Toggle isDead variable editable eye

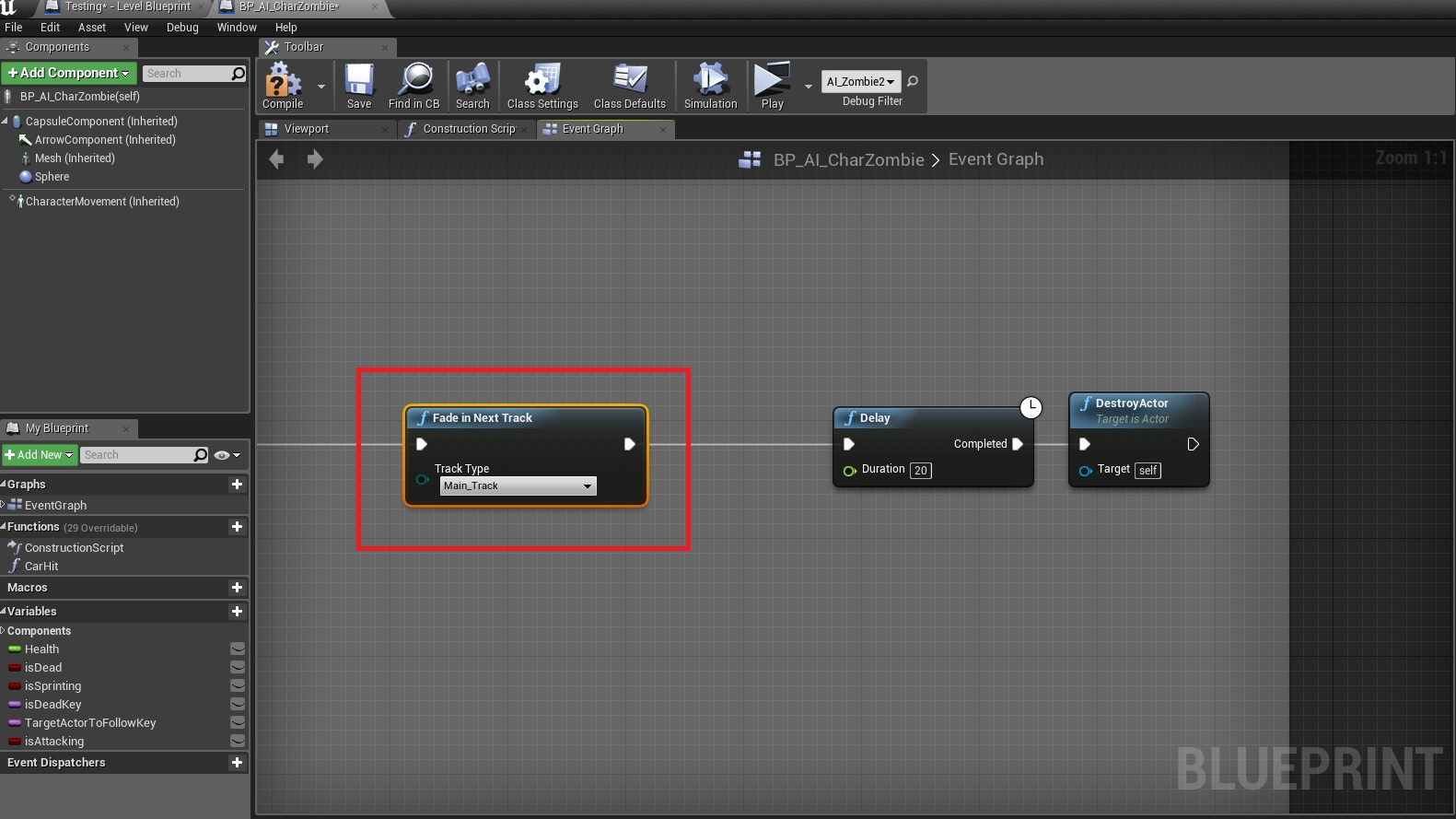coord(237,668)
